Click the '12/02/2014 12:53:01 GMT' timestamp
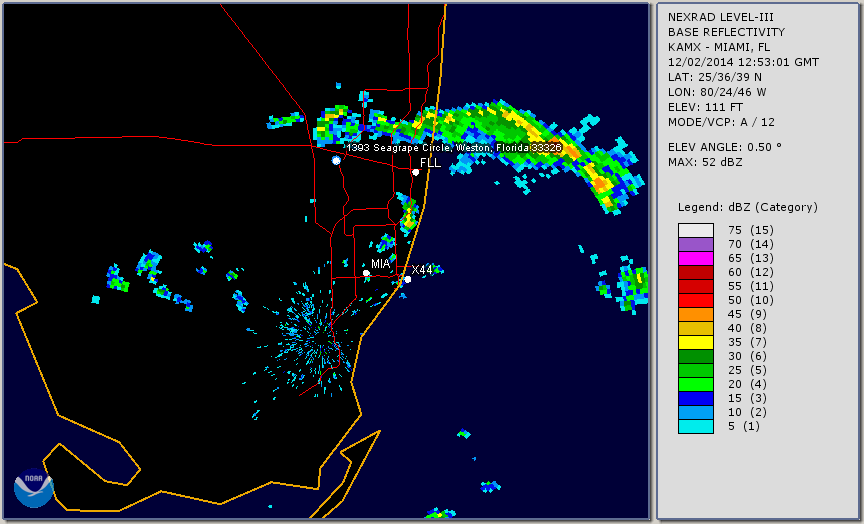This screenshot has height=524, width=864. 743,62
